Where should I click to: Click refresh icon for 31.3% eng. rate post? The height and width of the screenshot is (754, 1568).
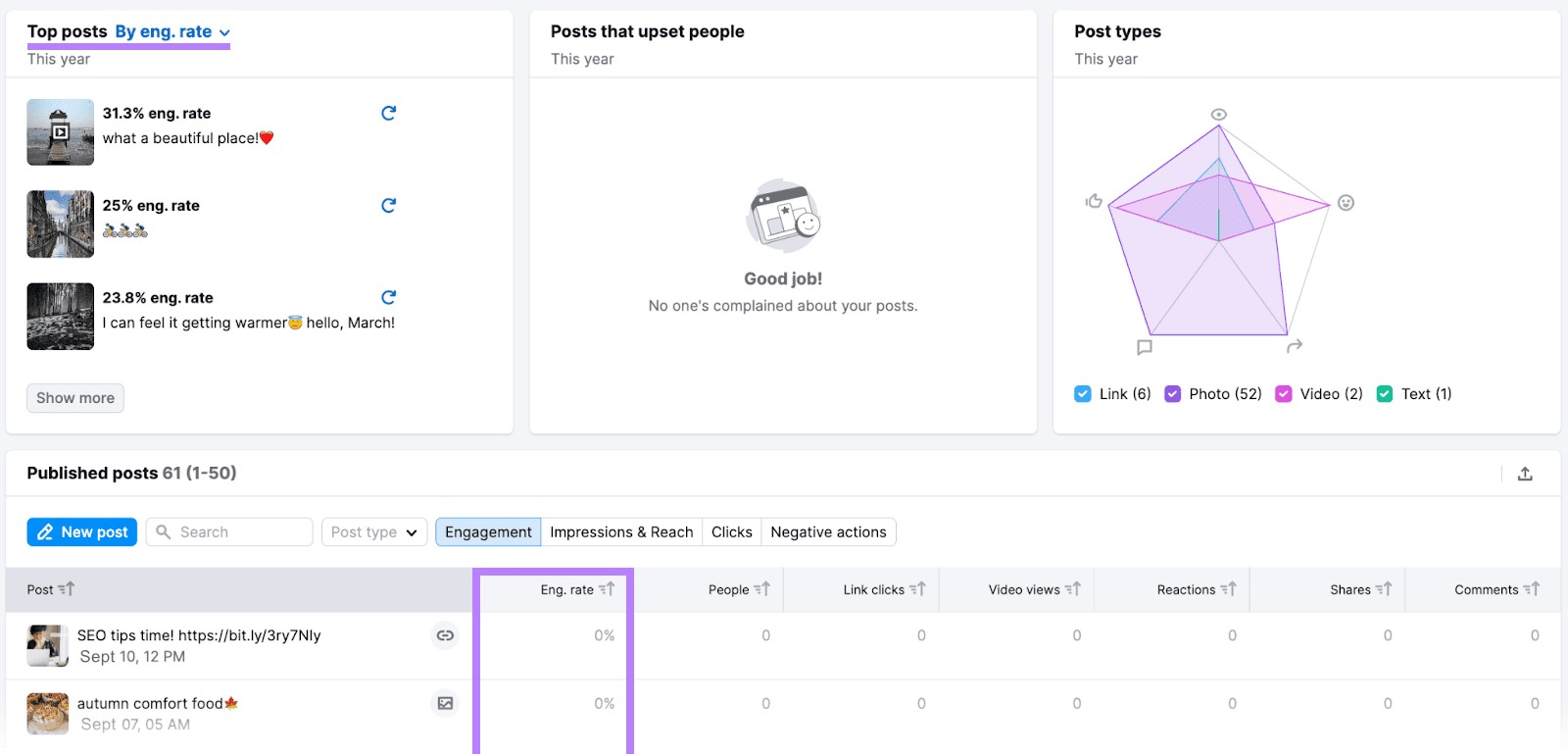(388, 113)
